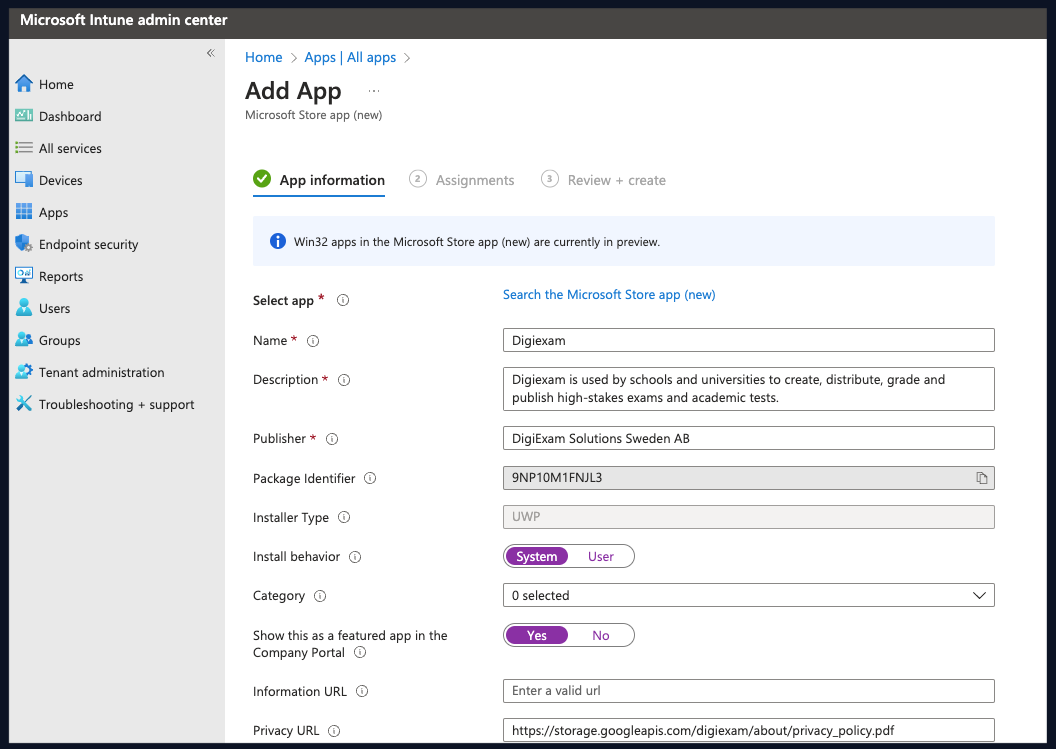Click info icon next to Publisher
This screenshot has height=749, width=1056.
331,439
